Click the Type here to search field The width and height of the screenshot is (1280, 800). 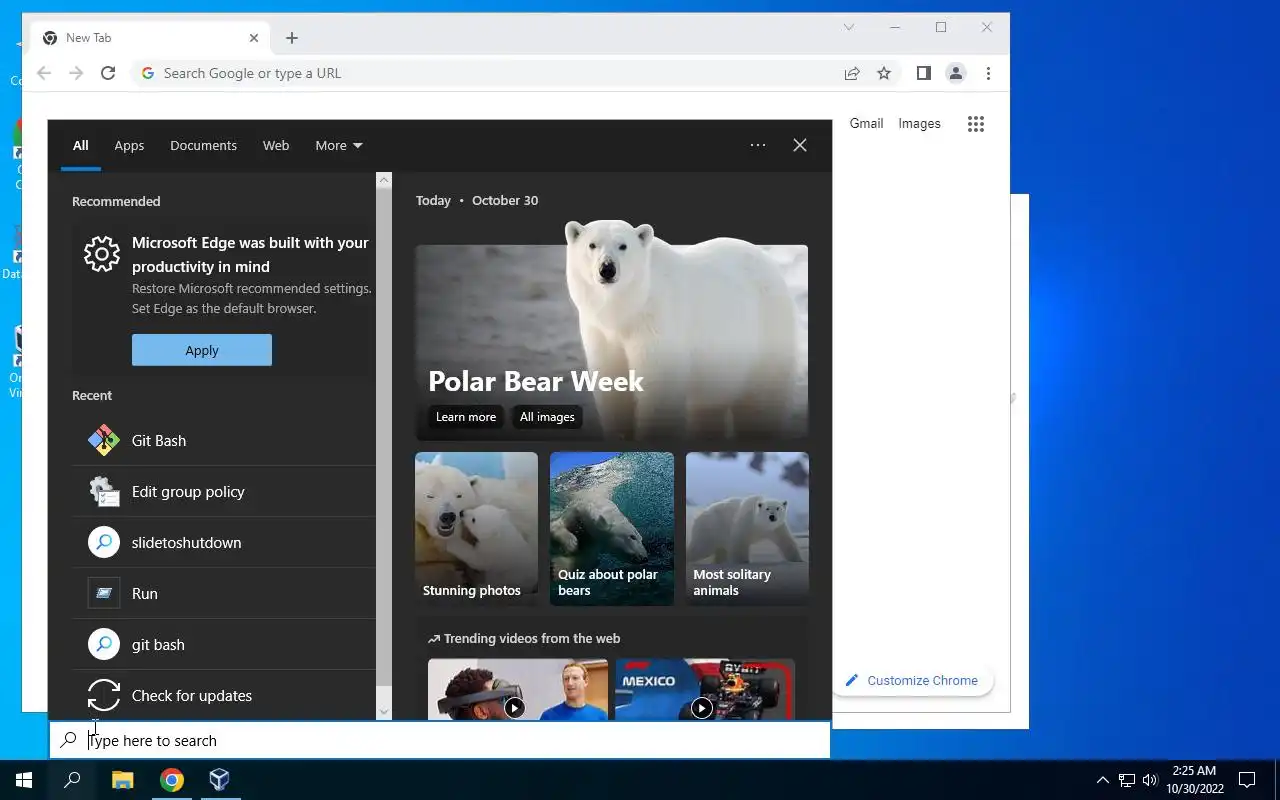point(440,741)
